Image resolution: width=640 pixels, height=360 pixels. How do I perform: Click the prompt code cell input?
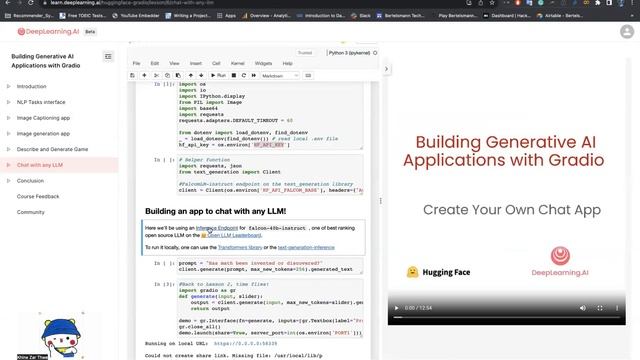point(270,266)
